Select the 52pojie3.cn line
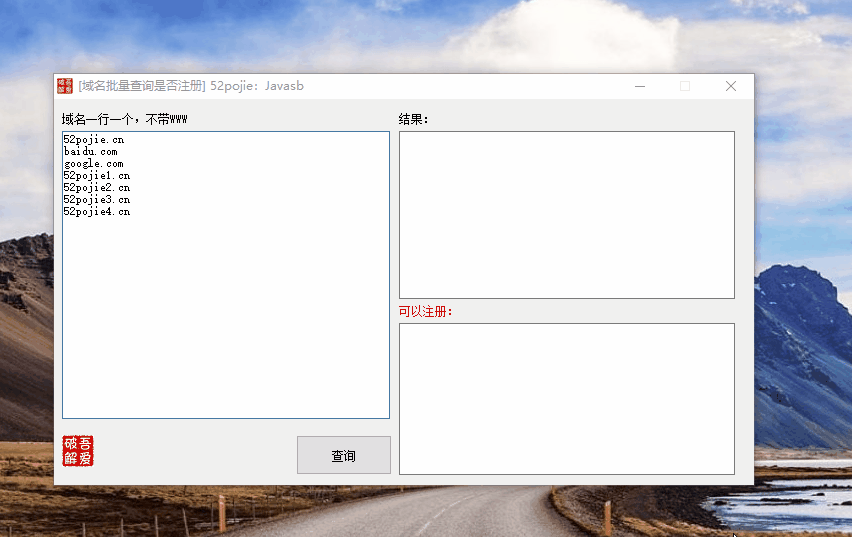The image size is (852, 537). [x=97, y=199]
